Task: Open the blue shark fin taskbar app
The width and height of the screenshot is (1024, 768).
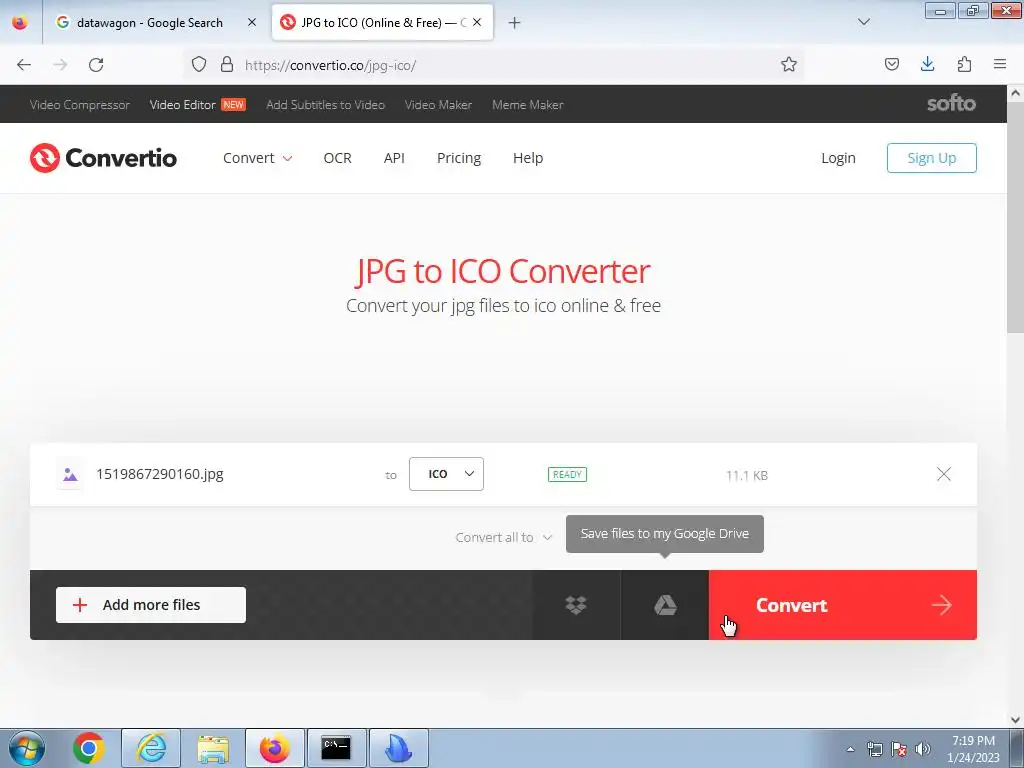Action: click(x=398, y=748)
